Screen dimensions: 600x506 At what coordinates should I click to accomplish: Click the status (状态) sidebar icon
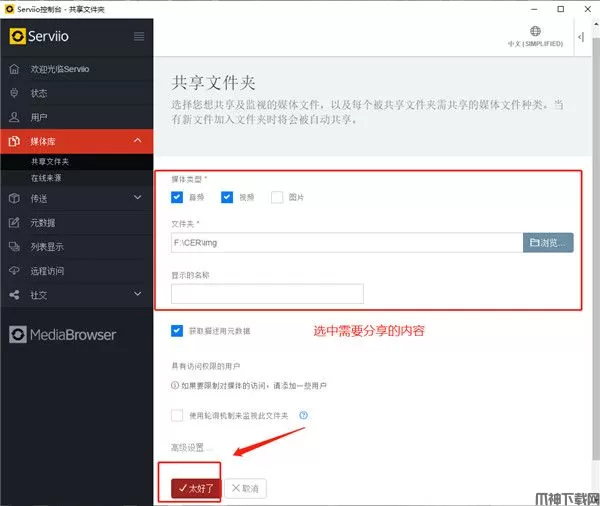(14, 93)
